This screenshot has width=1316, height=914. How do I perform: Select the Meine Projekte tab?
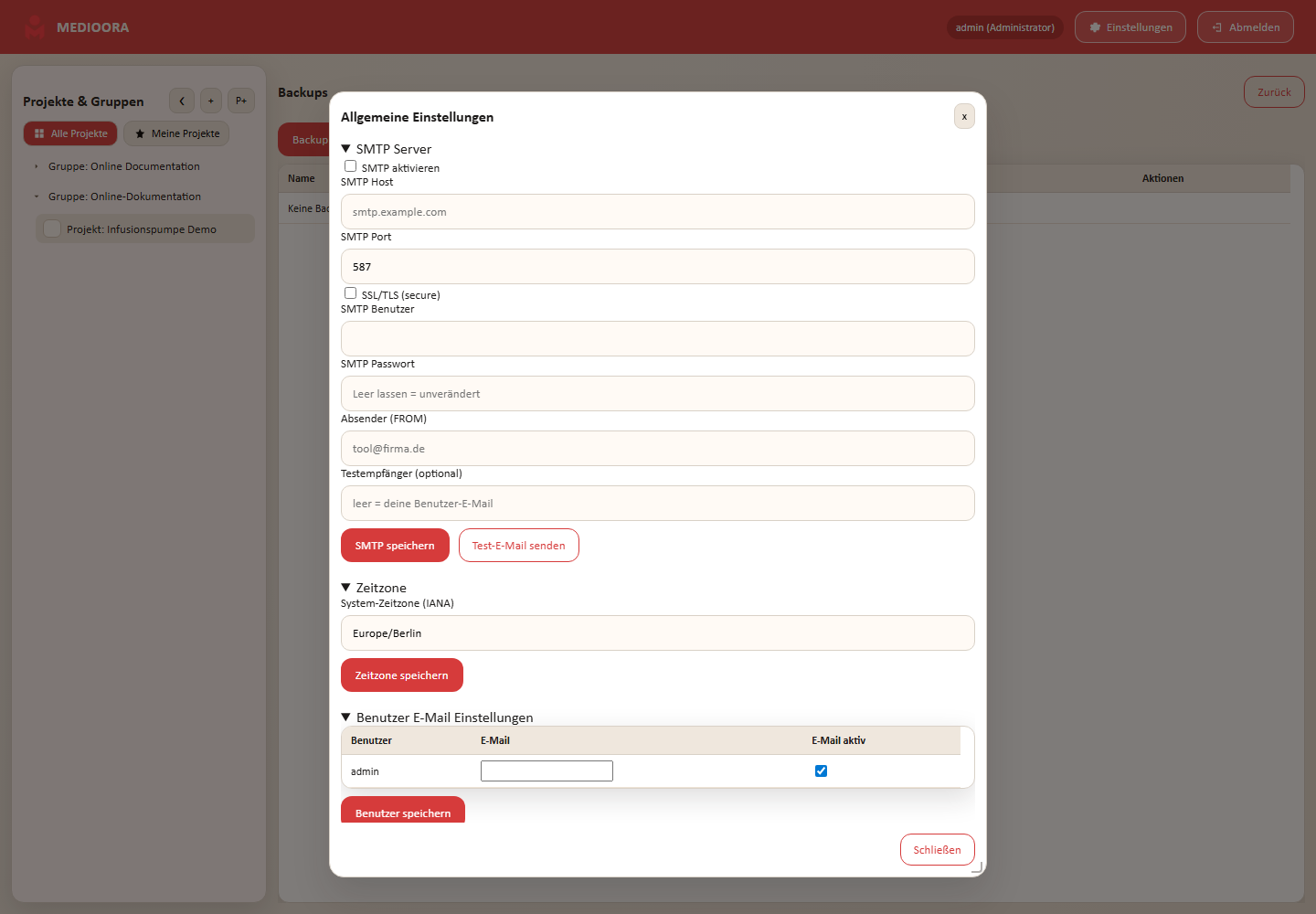(176, 133)
